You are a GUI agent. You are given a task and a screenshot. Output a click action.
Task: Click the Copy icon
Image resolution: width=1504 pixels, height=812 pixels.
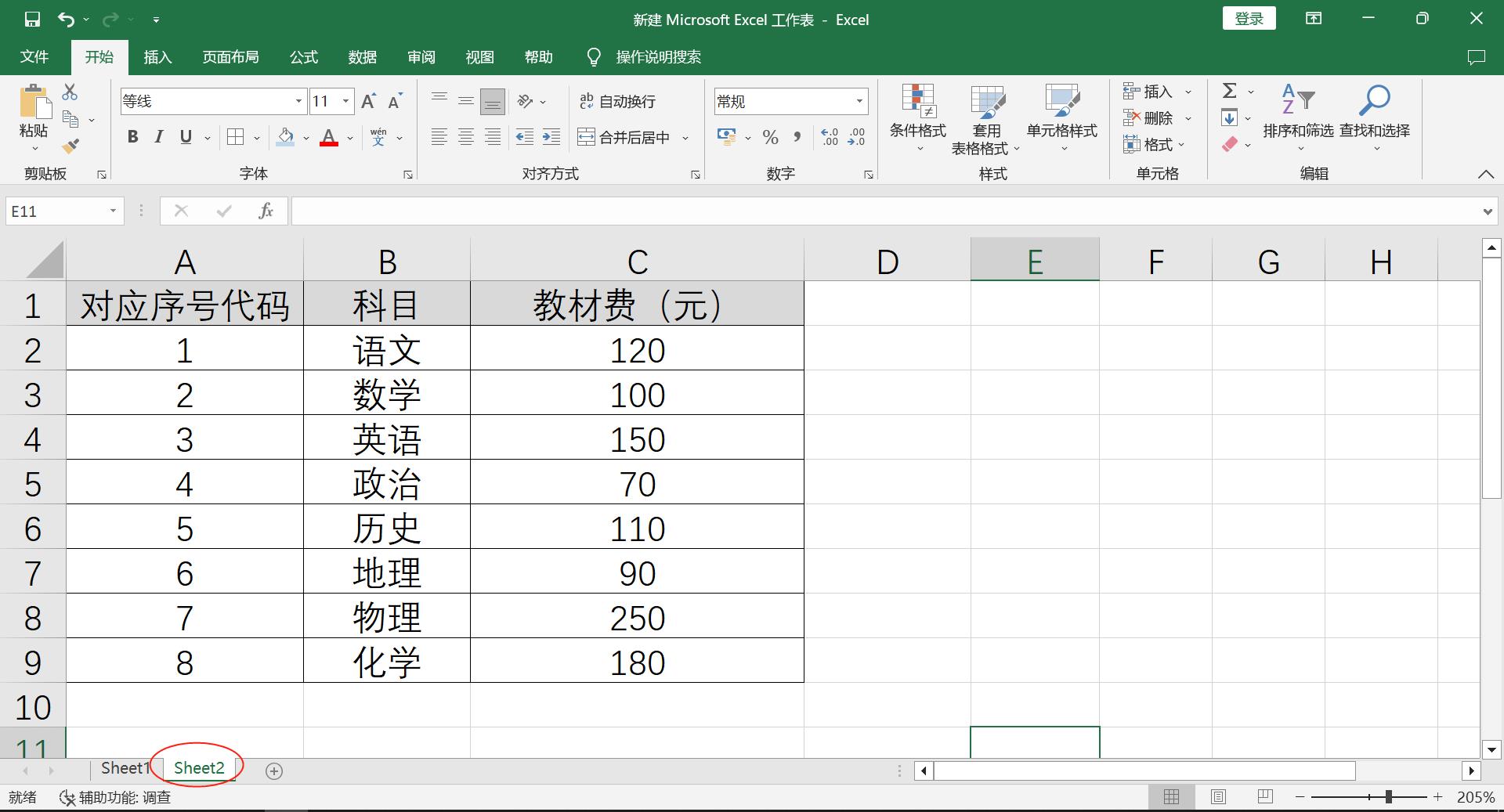pos(70,119)
